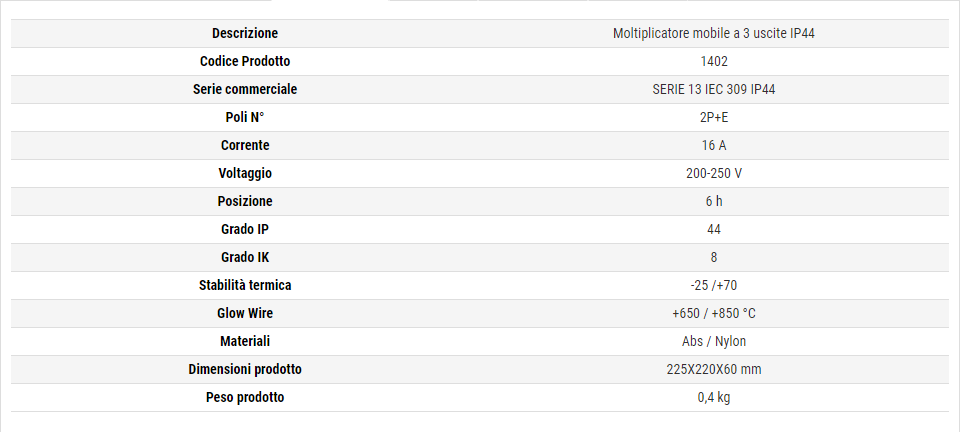Image resolution: width=960 pixels, height=432 pixels.
Task: Click the '-25 /+70' thermal stability value
Action: coord(714,286)
